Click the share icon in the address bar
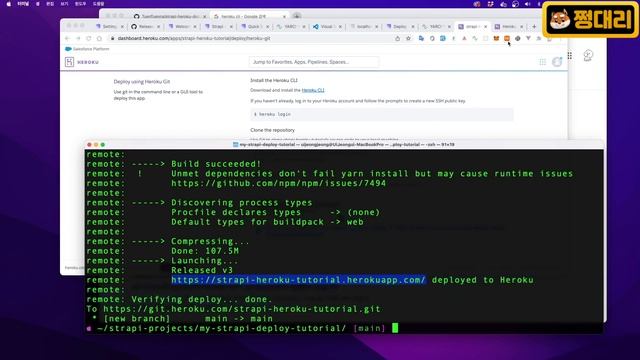The width and height of the screenshot is (640, 360). (398, 38)
